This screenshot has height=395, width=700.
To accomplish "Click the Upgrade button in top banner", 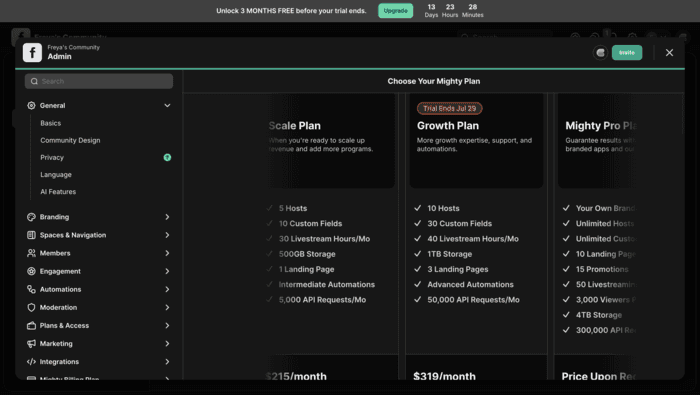I will 396,11.
